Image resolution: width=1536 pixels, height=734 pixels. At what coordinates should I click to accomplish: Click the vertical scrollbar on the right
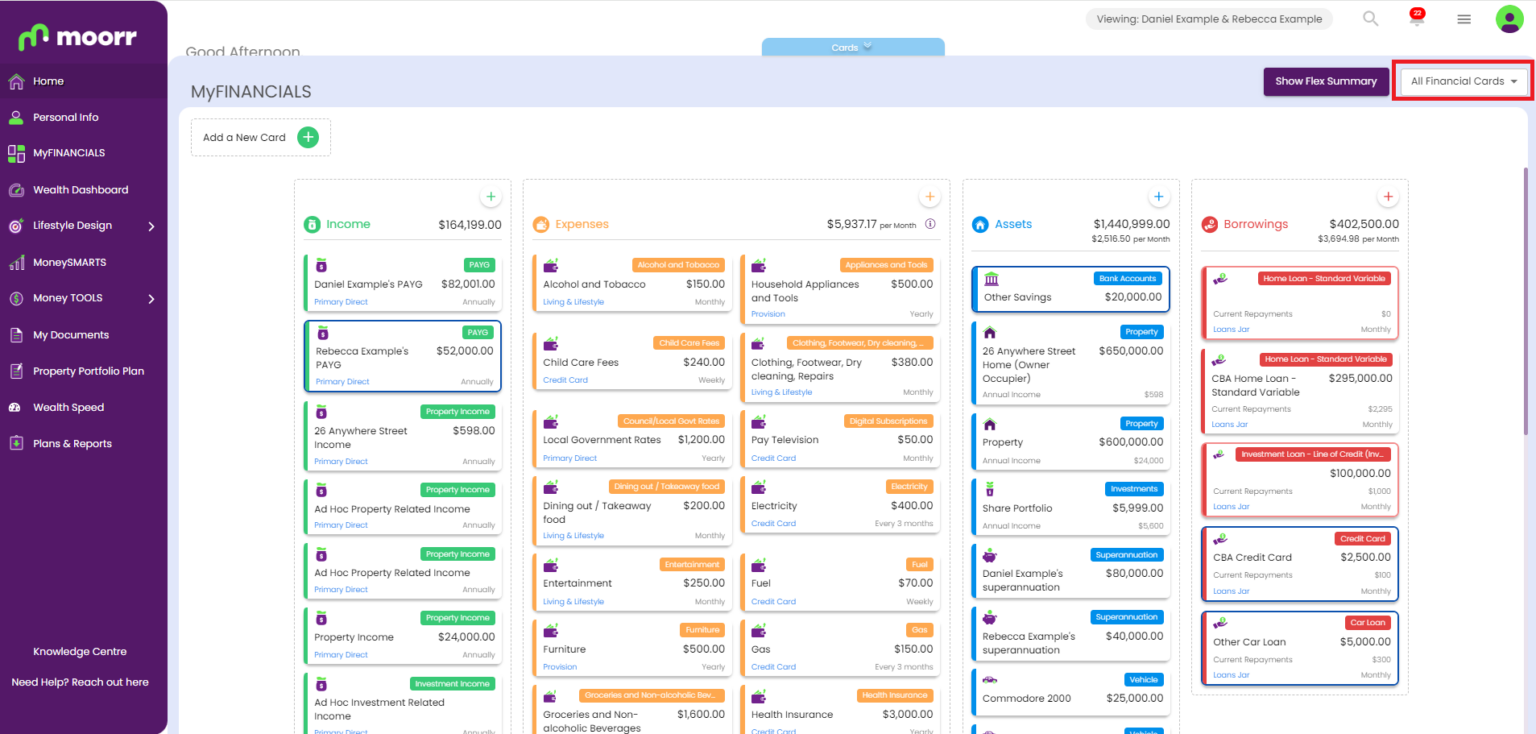point(1525,300)
